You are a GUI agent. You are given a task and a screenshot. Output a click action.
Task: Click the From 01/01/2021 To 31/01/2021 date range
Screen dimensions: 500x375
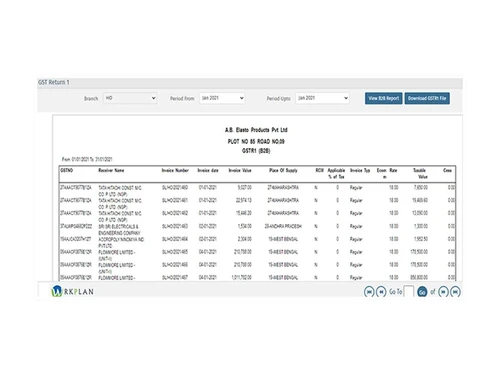click(87, 159)
